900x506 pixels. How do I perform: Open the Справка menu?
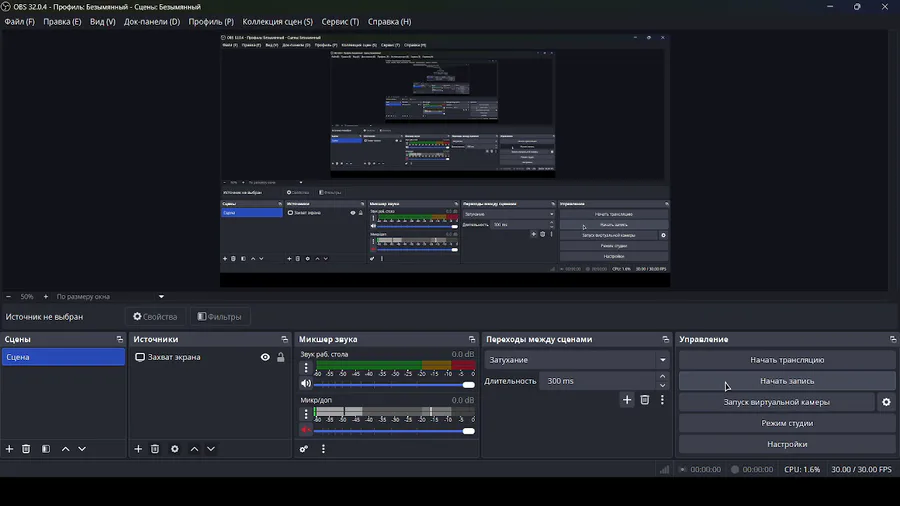[x=389, y=22]
